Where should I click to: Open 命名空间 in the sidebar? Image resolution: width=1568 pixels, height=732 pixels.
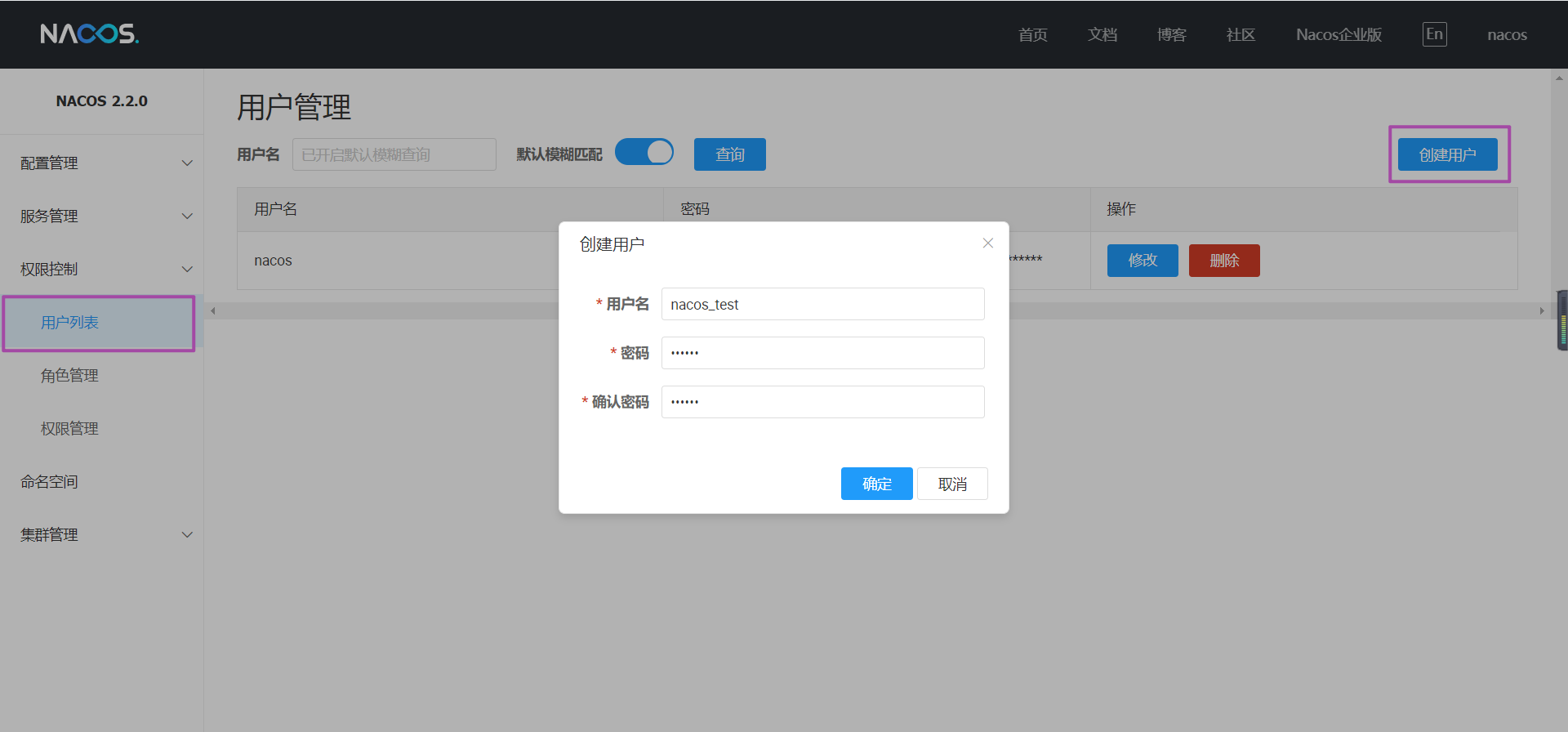click(50, 482)
